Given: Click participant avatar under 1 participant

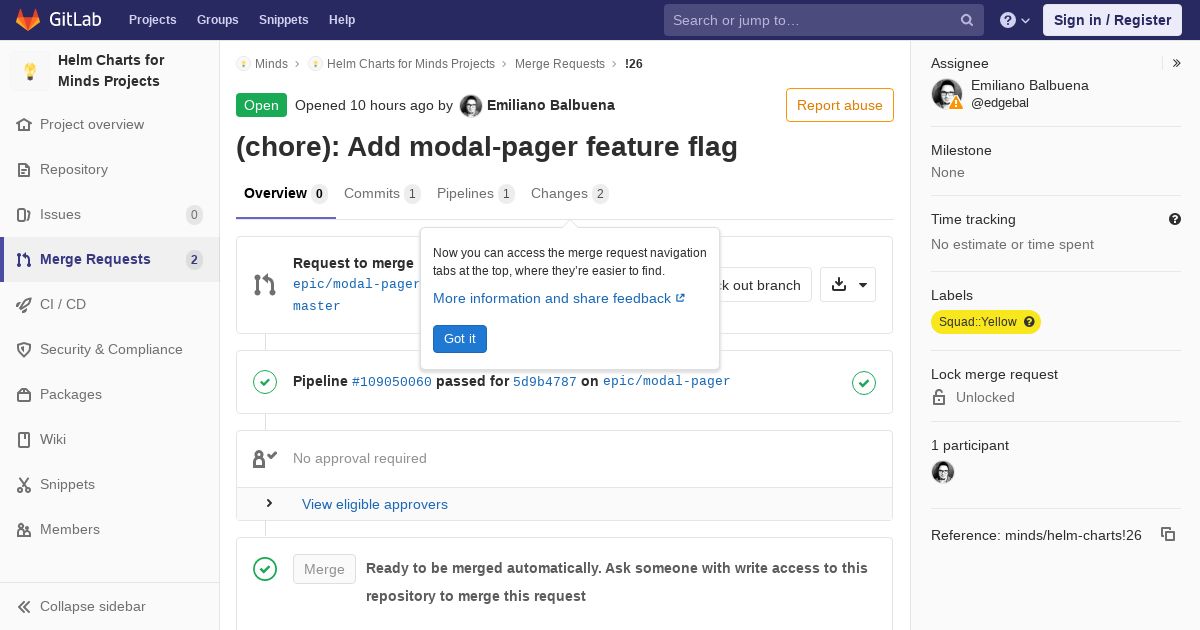Looking at the screenshot, I should (x=942, y=472).
